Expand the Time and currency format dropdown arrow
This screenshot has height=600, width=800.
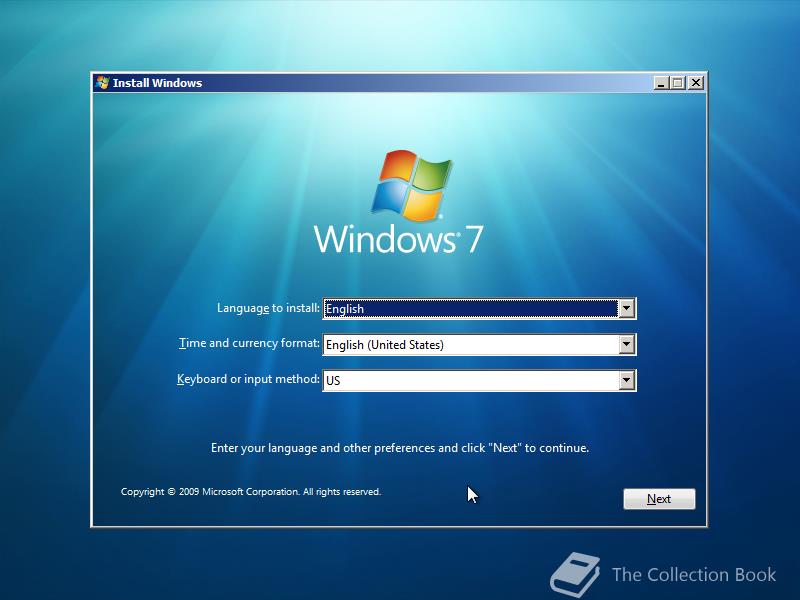tap(626, 344)
